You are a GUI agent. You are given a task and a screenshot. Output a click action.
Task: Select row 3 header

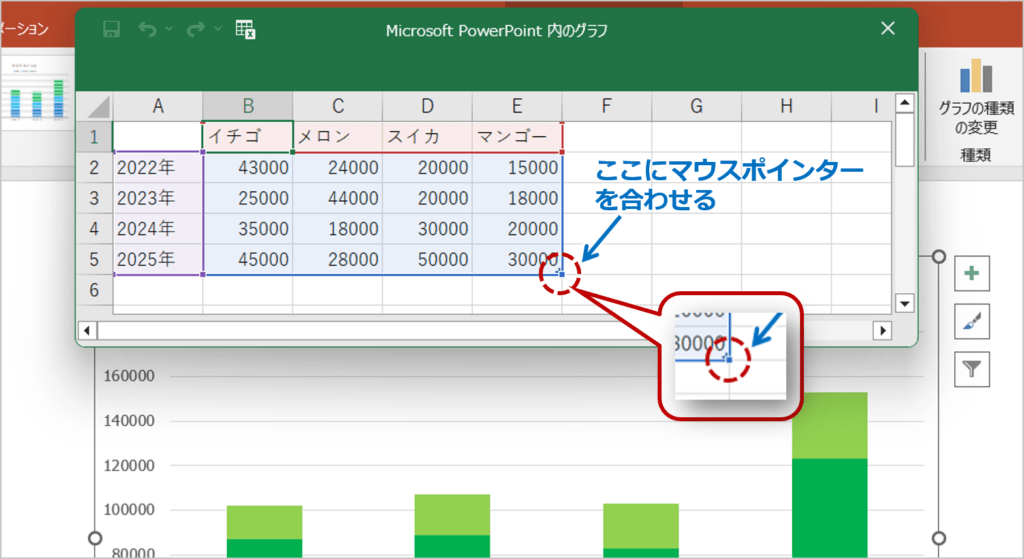tap(95, 198)
